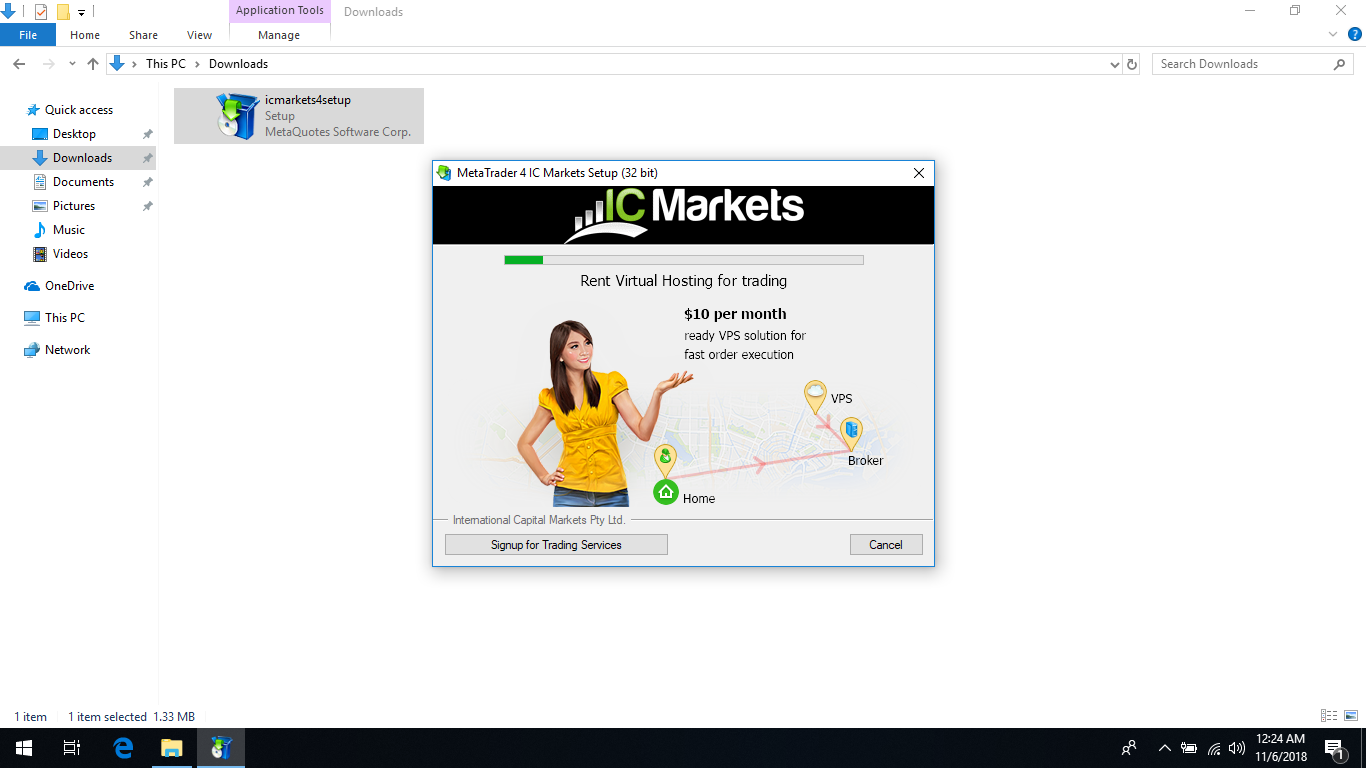
Task: Go up one folder level
Action: 93,64
